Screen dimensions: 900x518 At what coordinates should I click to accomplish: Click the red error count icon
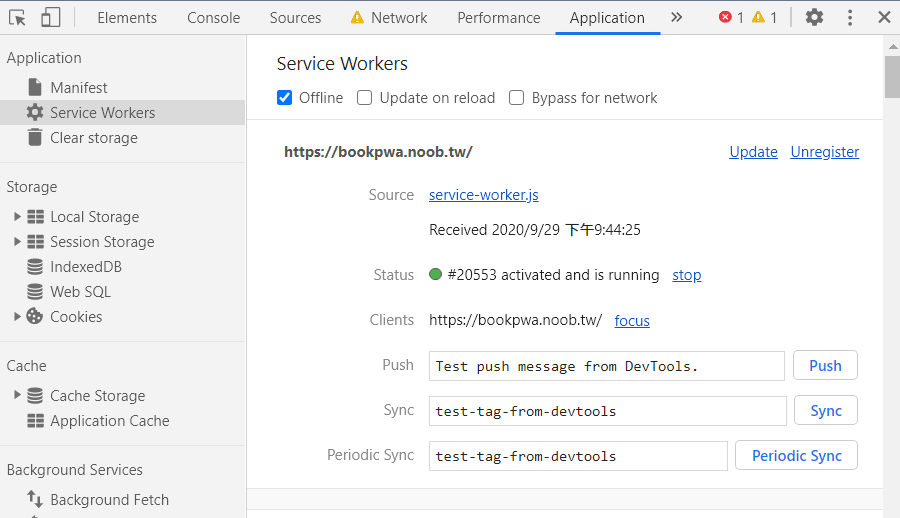tap(726, 17)
